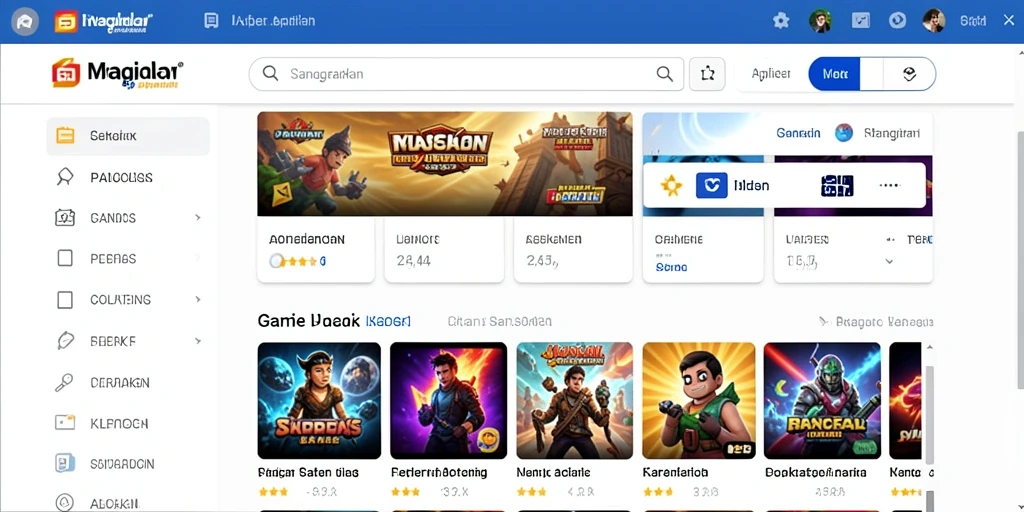
Task: Click the Pangar Saten tias game title
Action: (x=309, y=472)
